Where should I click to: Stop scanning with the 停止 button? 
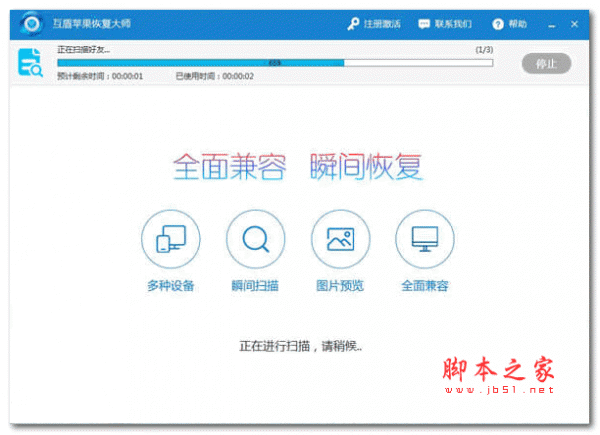click(x=546, y=64)
